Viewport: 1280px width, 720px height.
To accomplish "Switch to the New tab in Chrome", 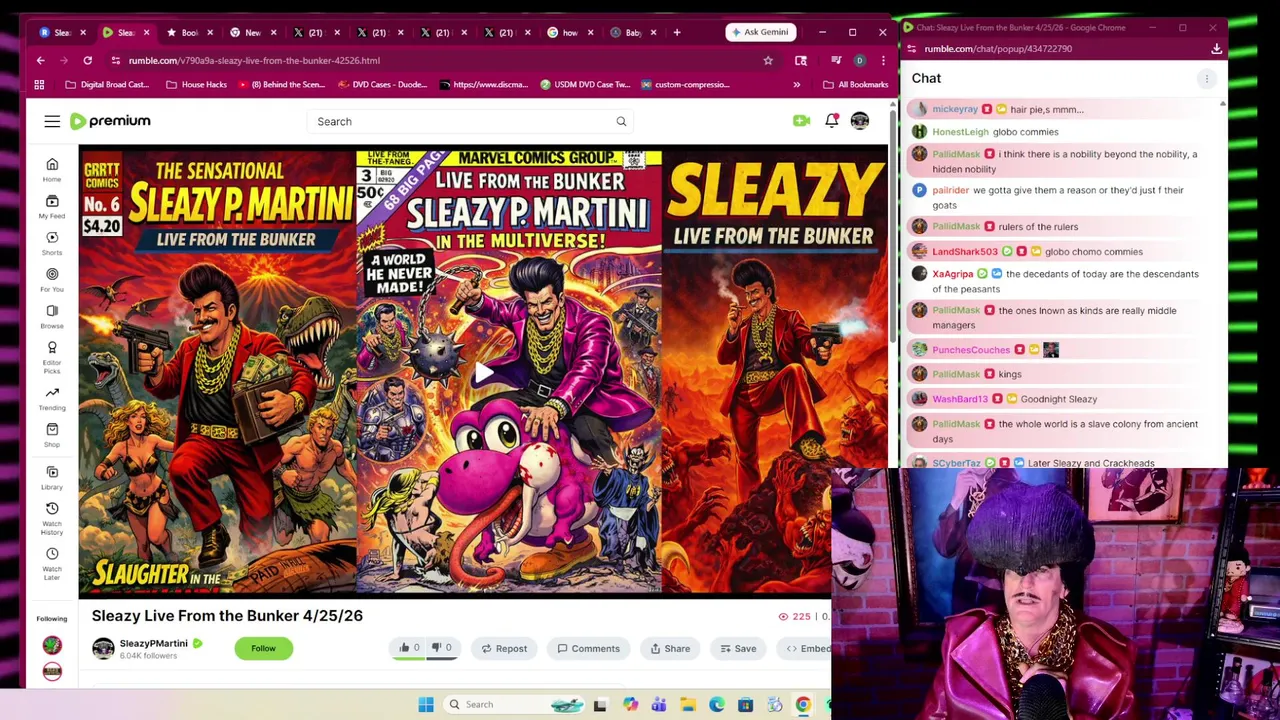I will pyautogui.click(x=253, y=32).
